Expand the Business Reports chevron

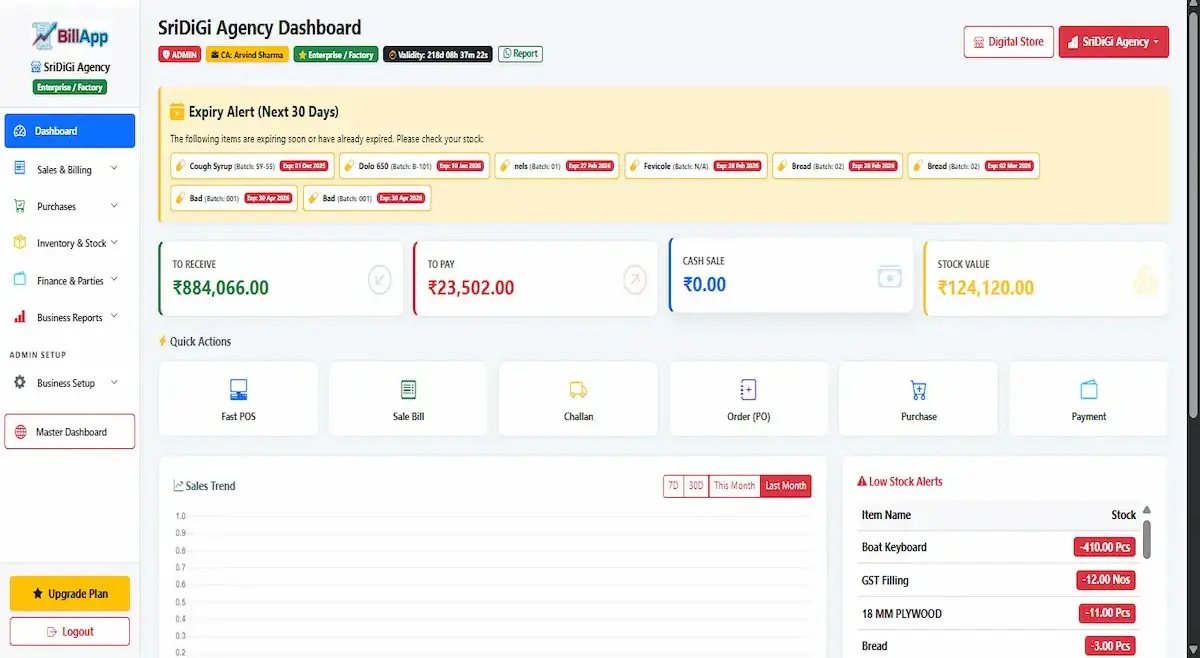114,316
